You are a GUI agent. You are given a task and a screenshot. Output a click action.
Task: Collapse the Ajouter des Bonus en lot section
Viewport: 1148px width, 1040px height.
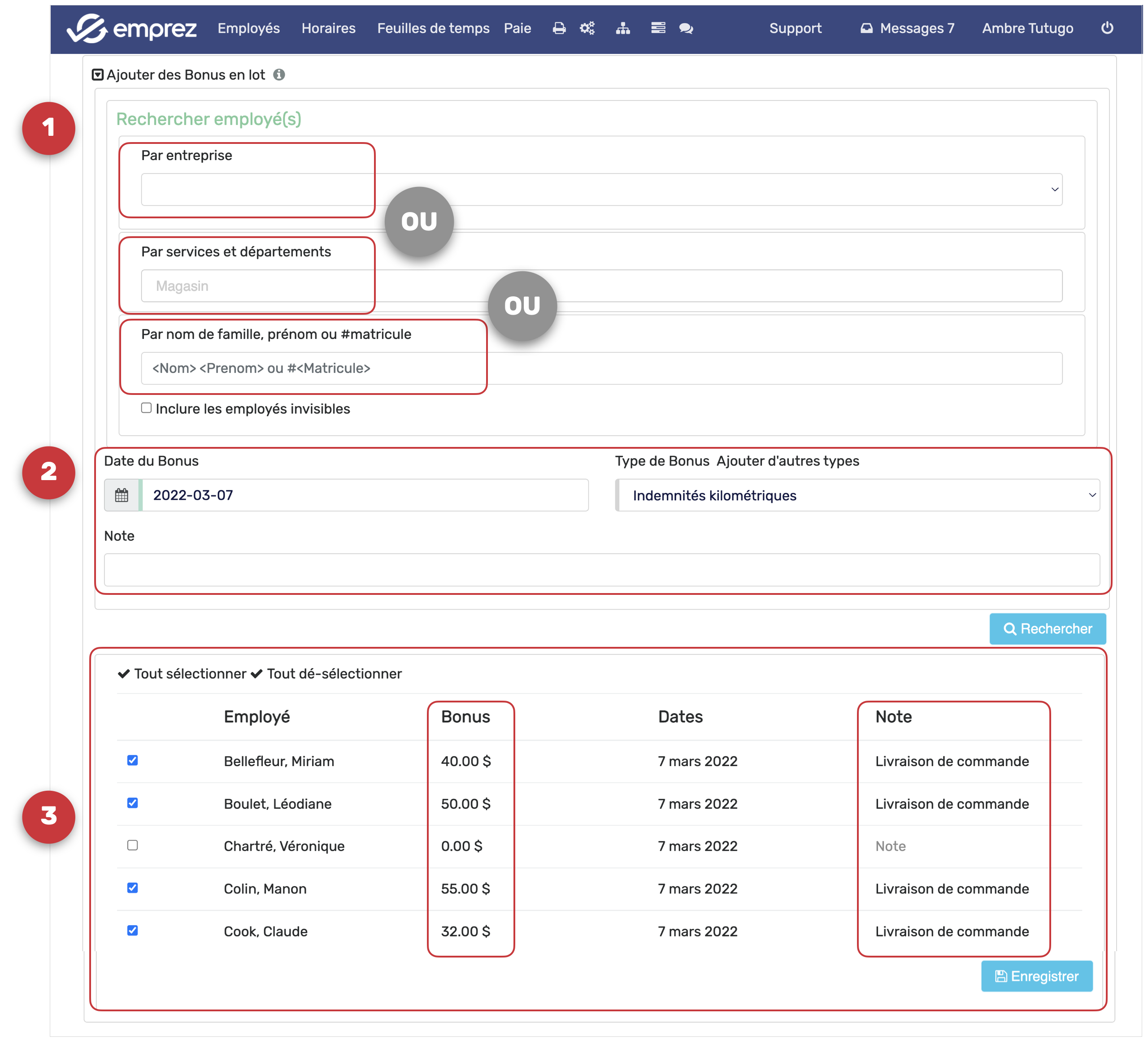pyautogui.click(x=98, y=75)
